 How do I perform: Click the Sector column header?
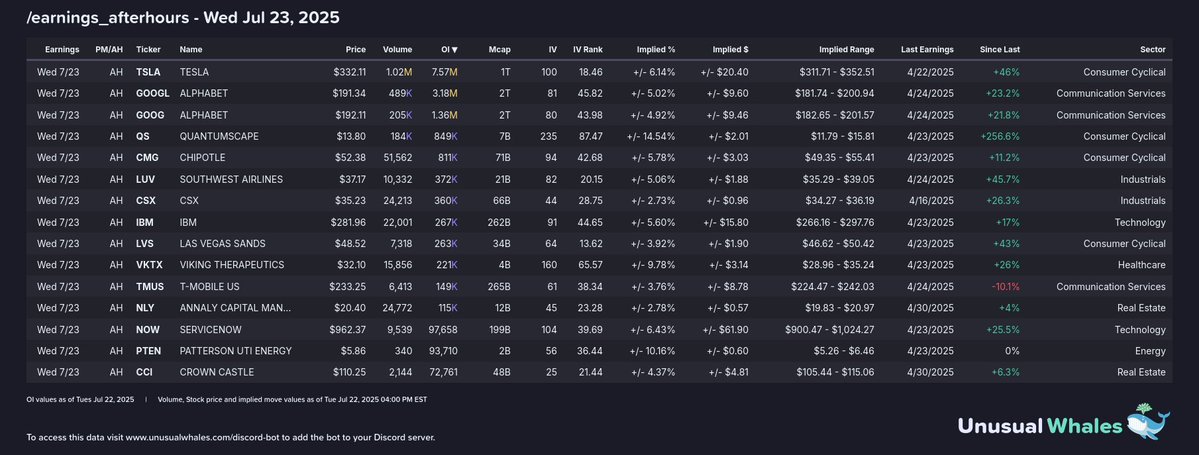click(x=1152, y=50)
